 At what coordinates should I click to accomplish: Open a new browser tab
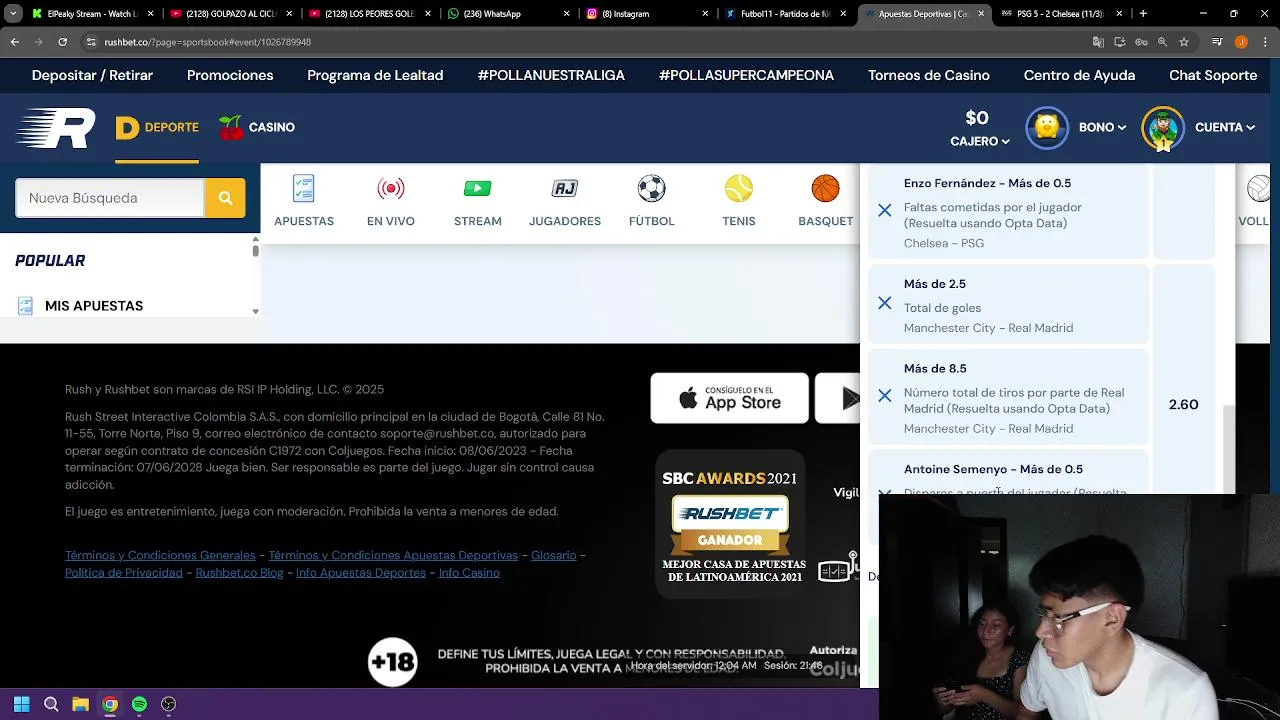(1143, 14)
